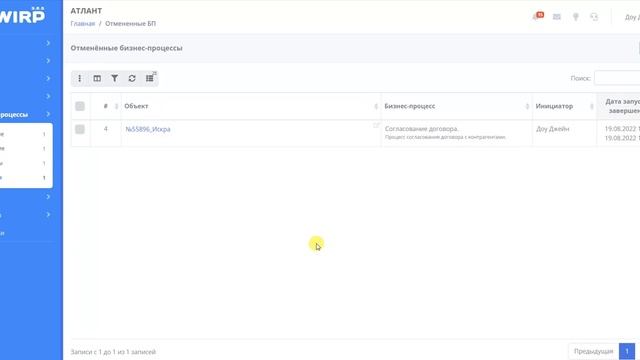The image size is (640, 360).
Task: Toggle the select-all checkbox in table header
Action: (80, 106)
